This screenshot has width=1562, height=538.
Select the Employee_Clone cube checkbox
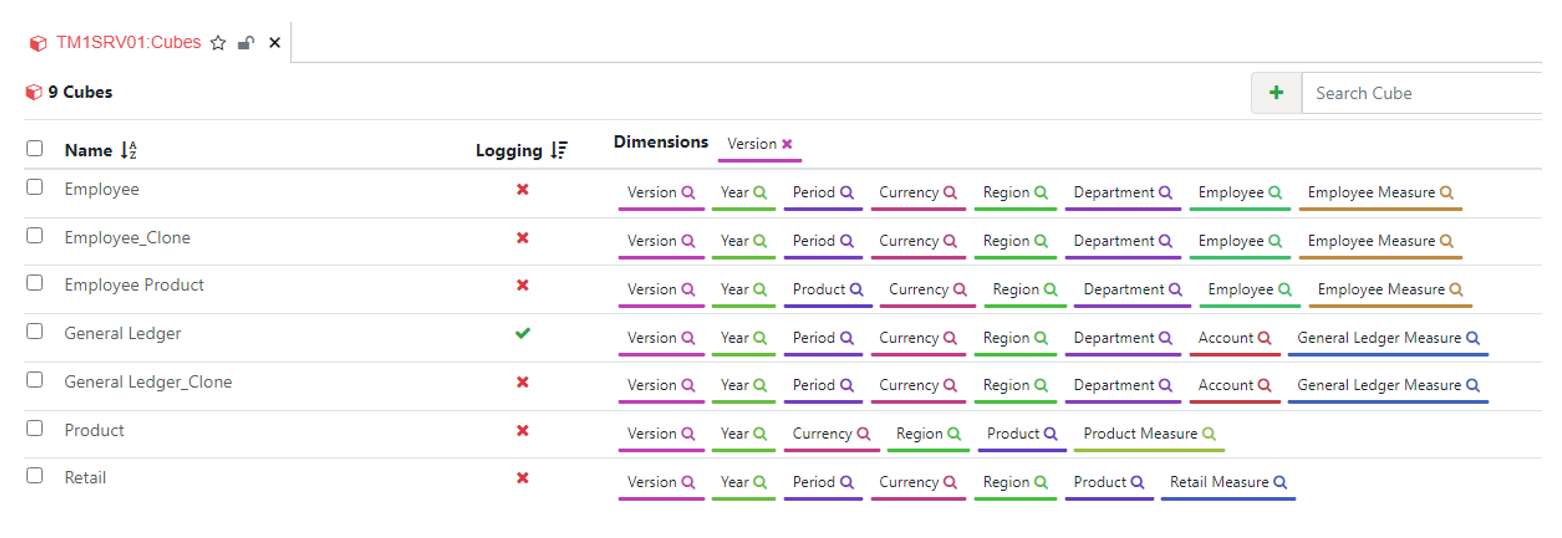click(35, 236)
